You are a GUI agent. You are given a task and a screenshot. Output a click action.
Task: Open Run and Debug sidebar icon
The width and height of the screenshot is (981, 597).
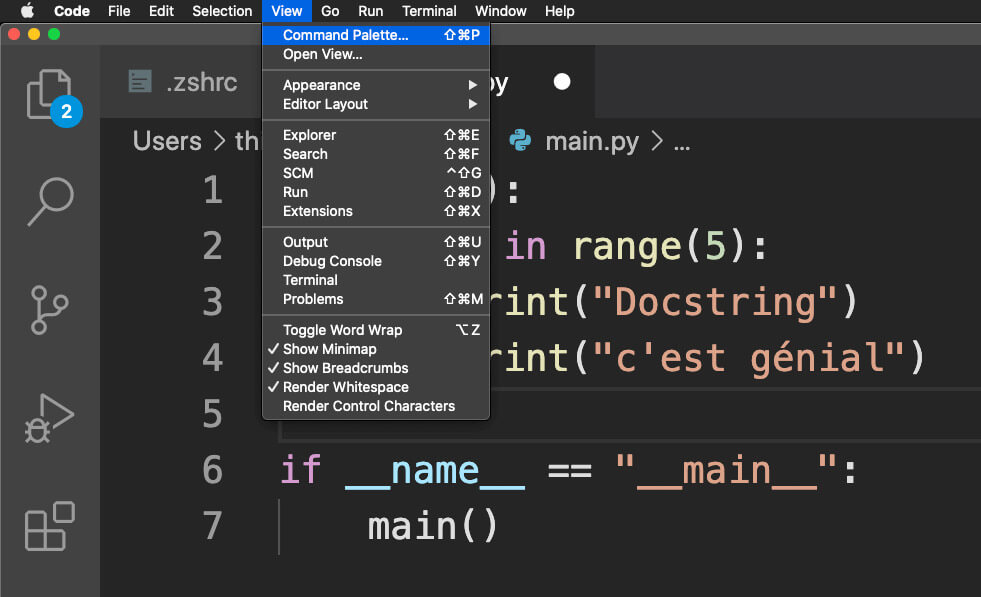[x=49, y=418]
